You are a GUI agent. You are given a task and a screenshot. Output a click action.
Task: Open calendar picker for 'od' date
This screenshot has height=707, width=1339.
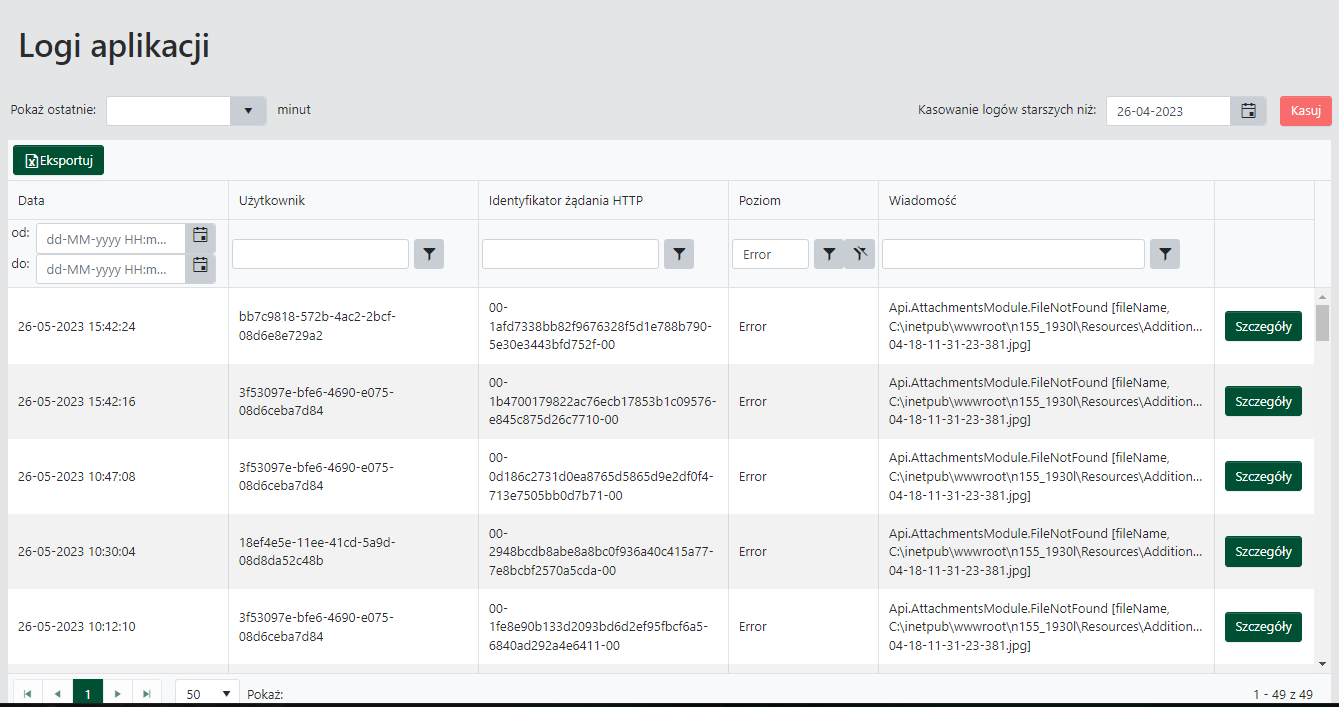200,237
